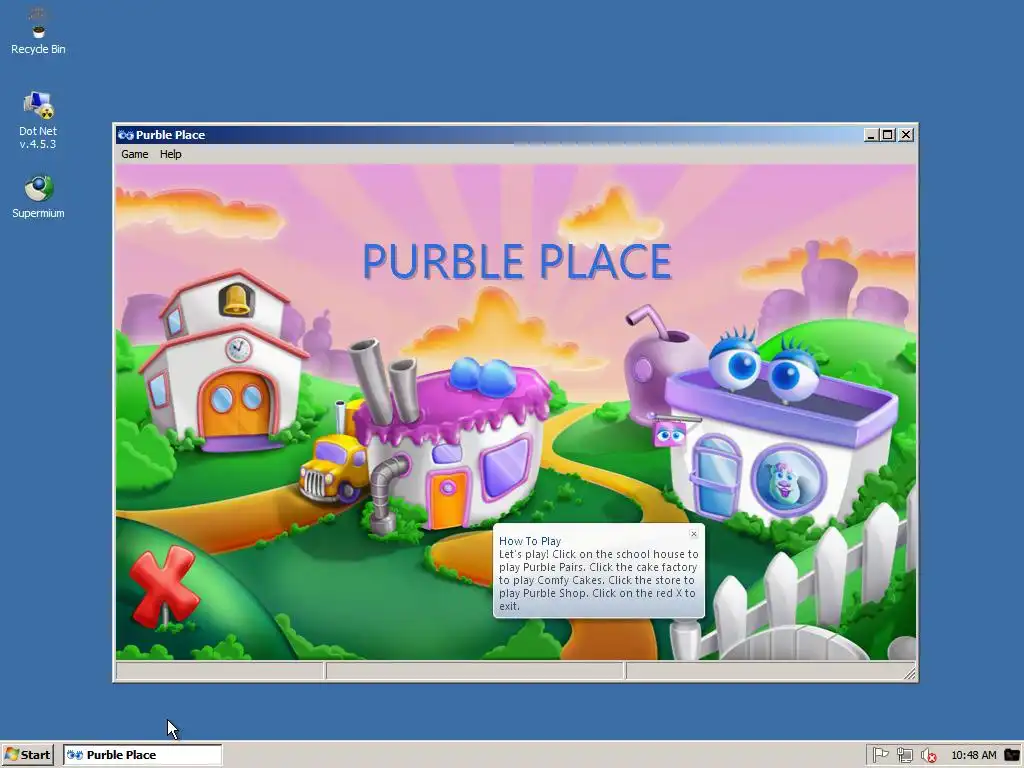Select the Dot Net v.4.5.3 desktop icon
This screenshot has width=1024, height=768.
(x=38, y=121)
